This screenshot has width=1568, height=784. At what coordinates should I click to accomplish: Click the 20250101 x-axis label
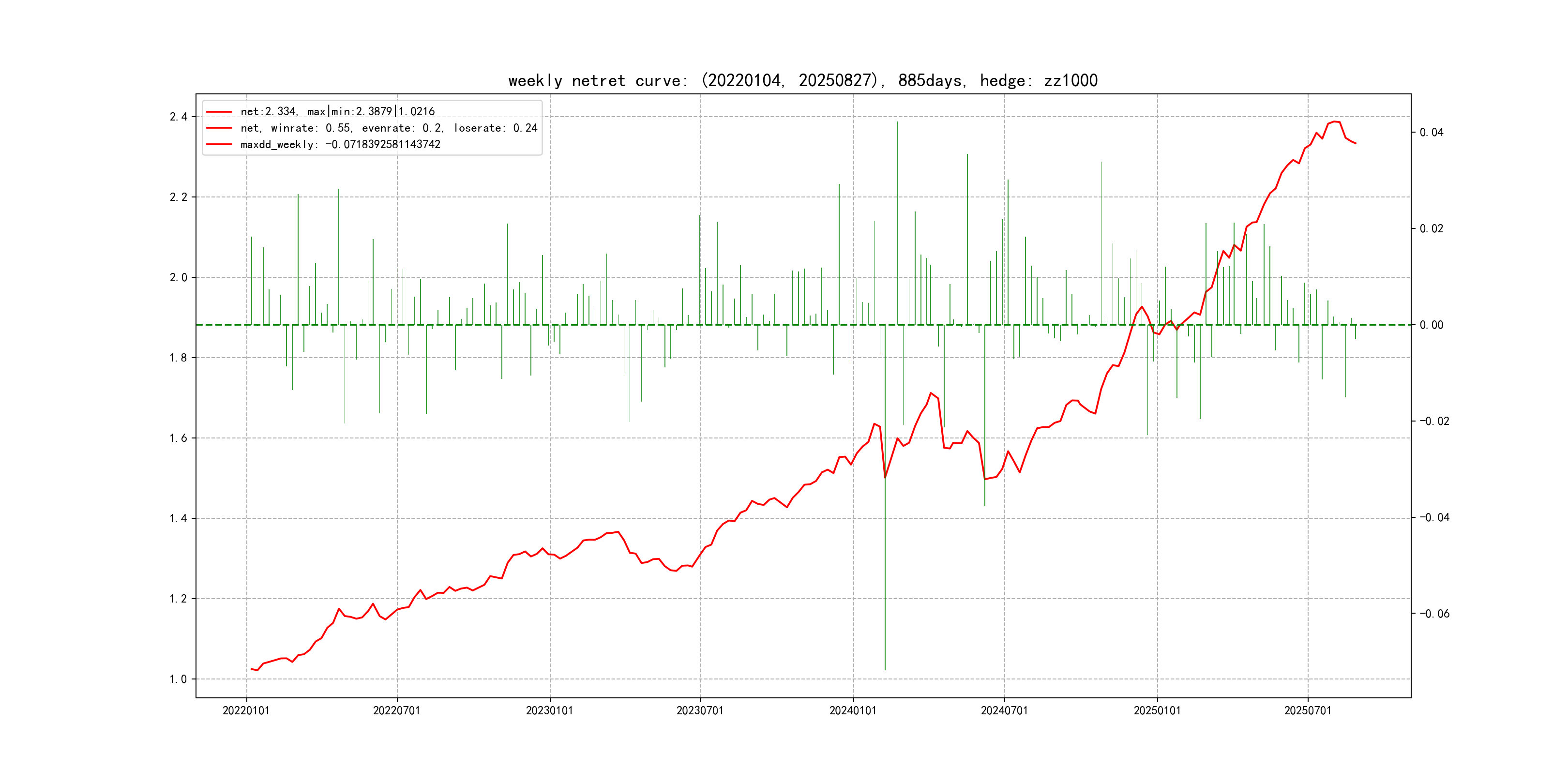[x=1157, y=710]
